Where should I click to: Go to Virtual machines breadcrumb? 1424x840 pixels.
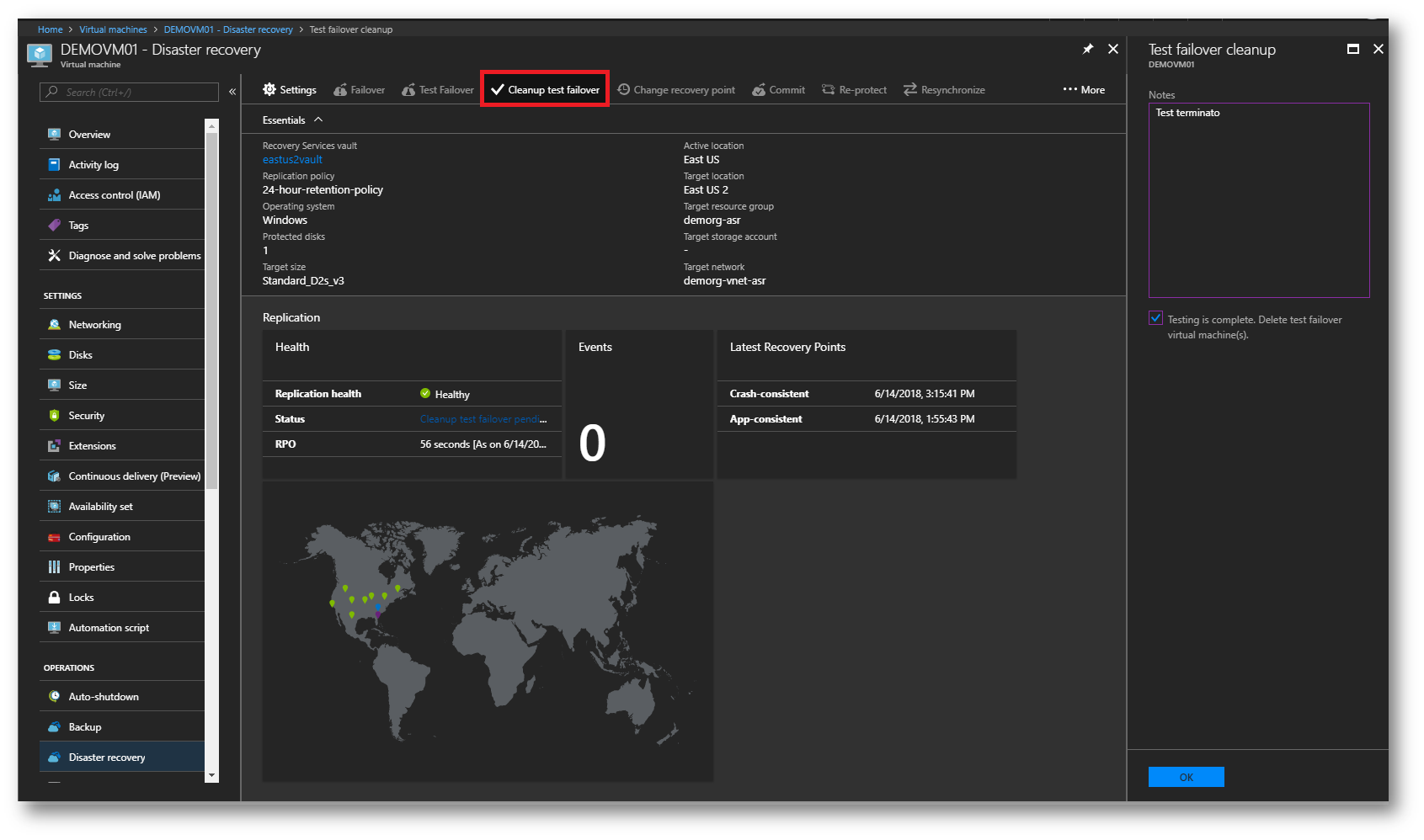(x=113, y=29)
